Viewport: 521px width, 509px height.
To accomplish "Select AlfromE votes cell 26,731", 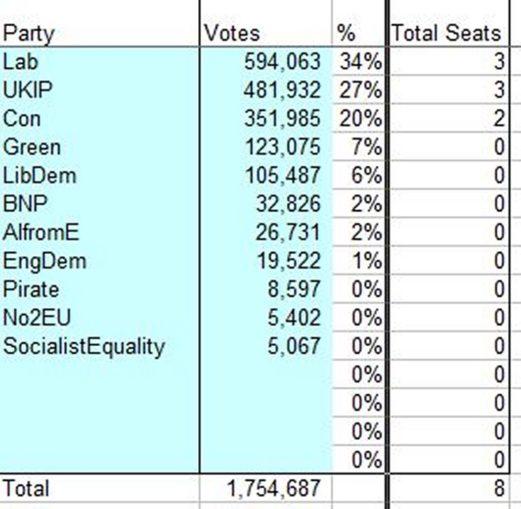I will coord(266,232).
